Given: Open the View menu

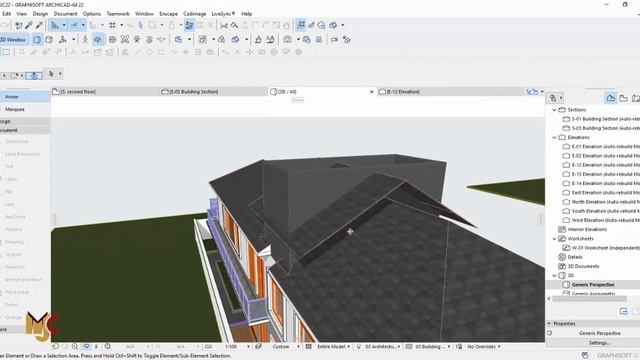Looking at the screenshot, I should 22,13.
